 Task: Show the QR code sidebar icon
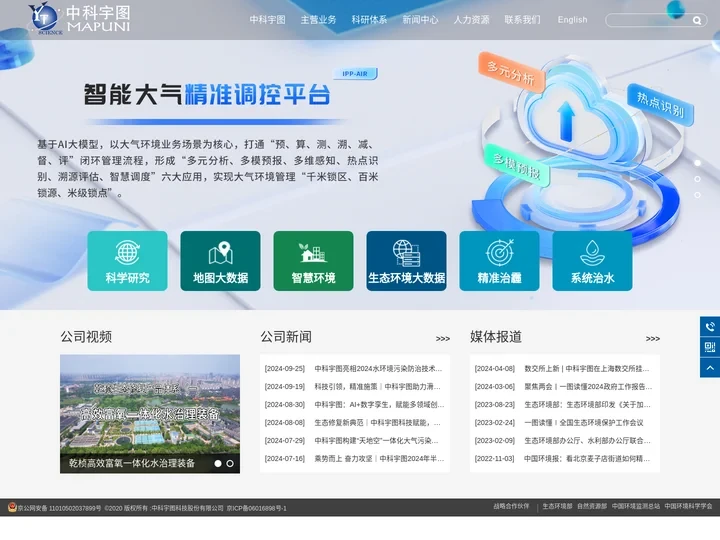pos(710,347)
